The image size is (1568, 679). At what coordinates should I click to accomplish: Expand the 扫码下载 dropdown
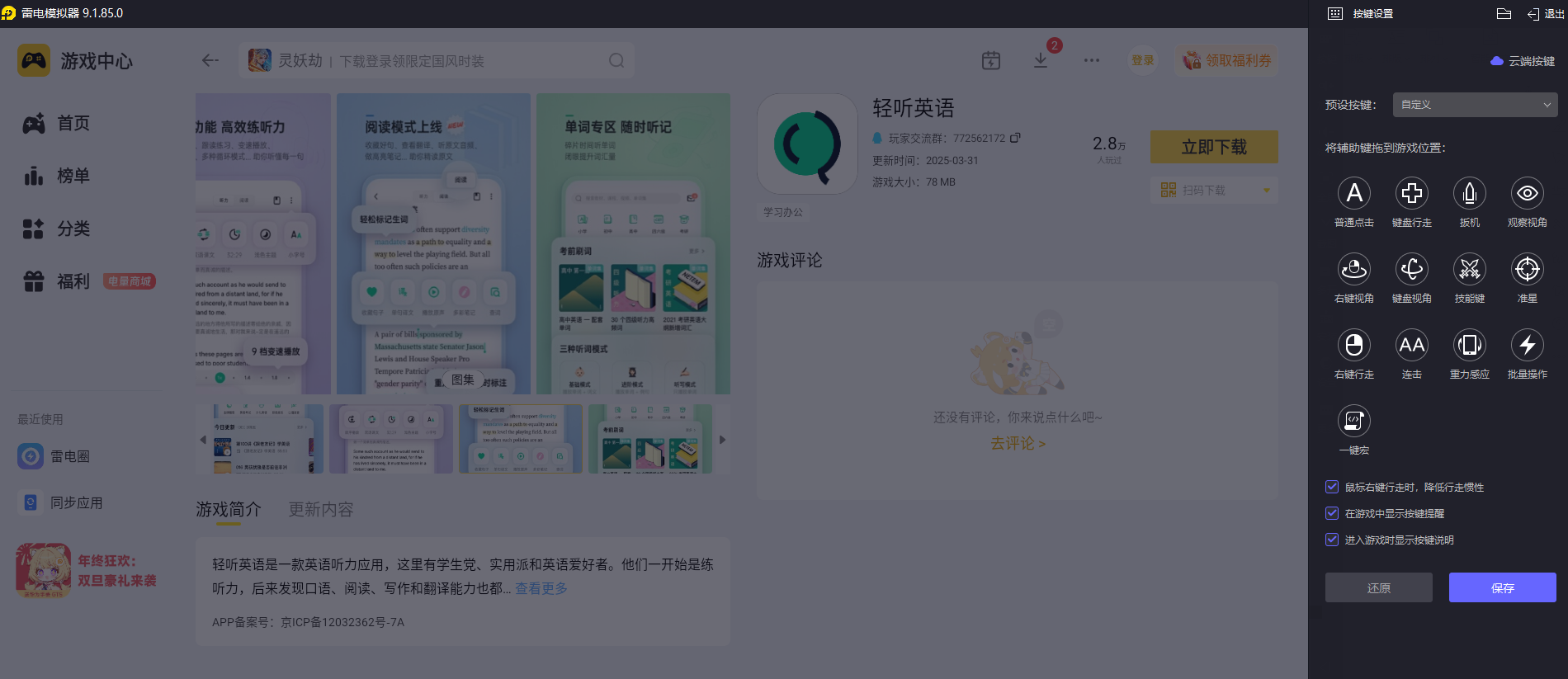click(x=1266, y=191)
